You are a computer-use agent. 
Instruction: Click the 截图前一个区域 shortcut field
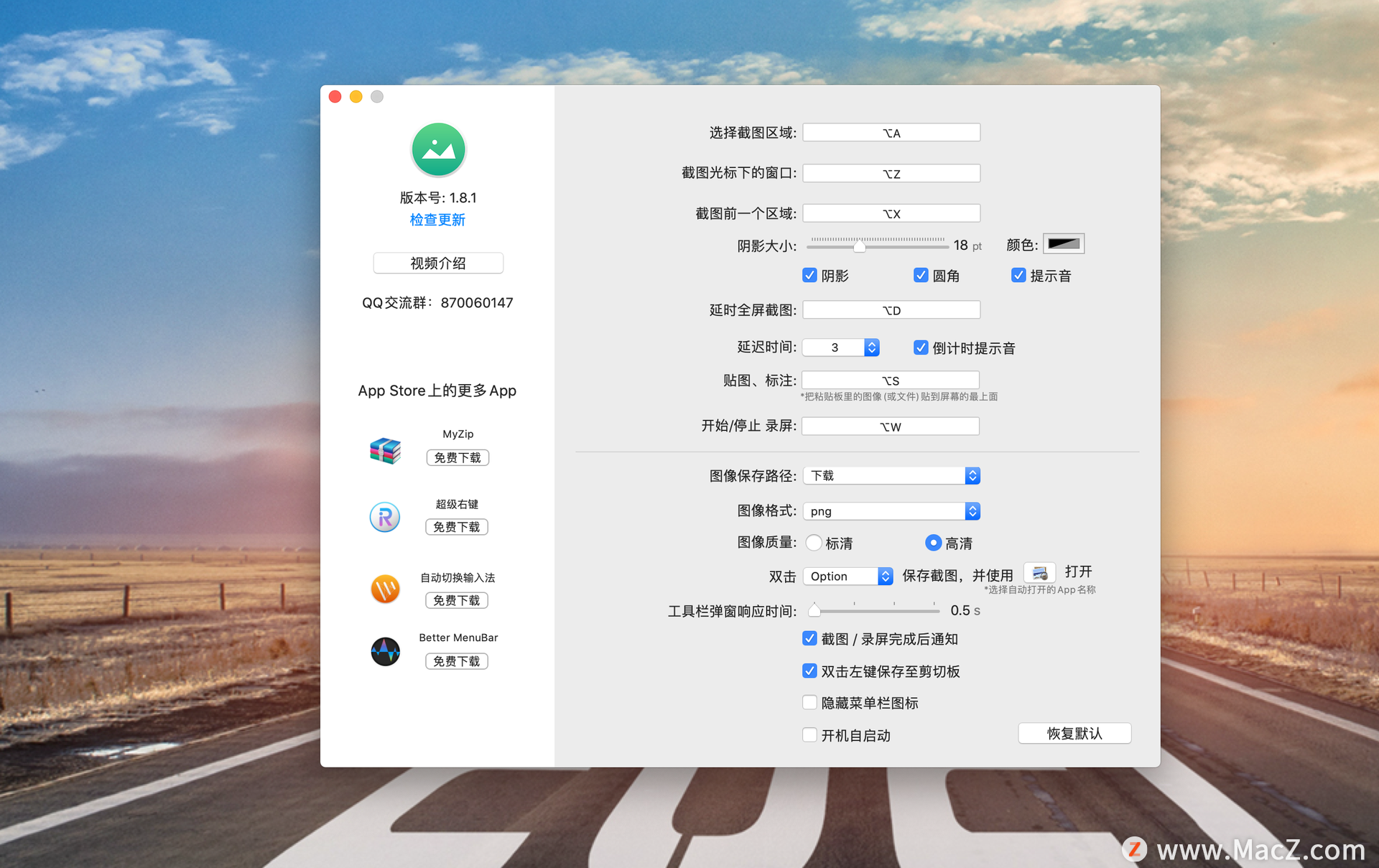[891, 213]
